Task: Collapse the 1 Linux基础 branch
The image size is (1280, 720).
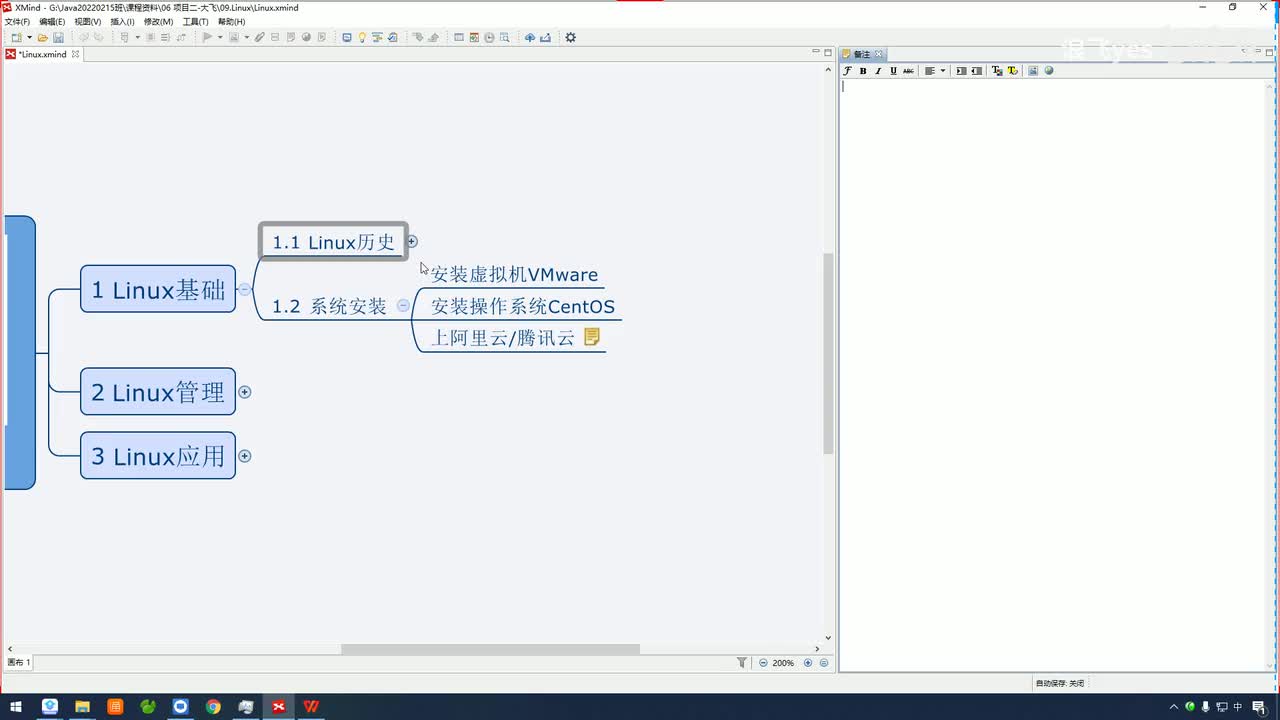Action: coord(244,289)
